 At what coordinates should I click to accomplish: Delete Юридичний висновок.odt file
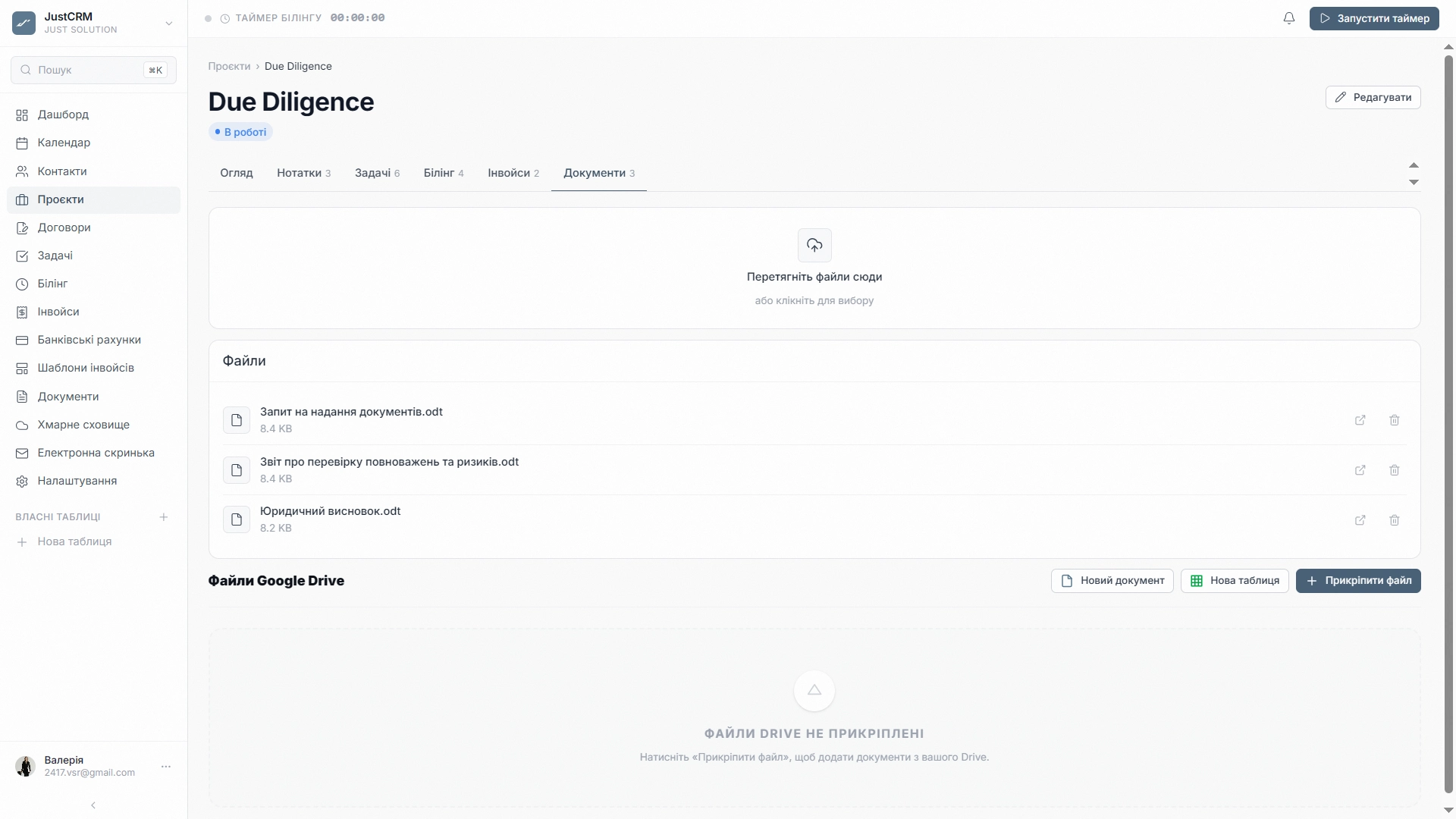1395,520
